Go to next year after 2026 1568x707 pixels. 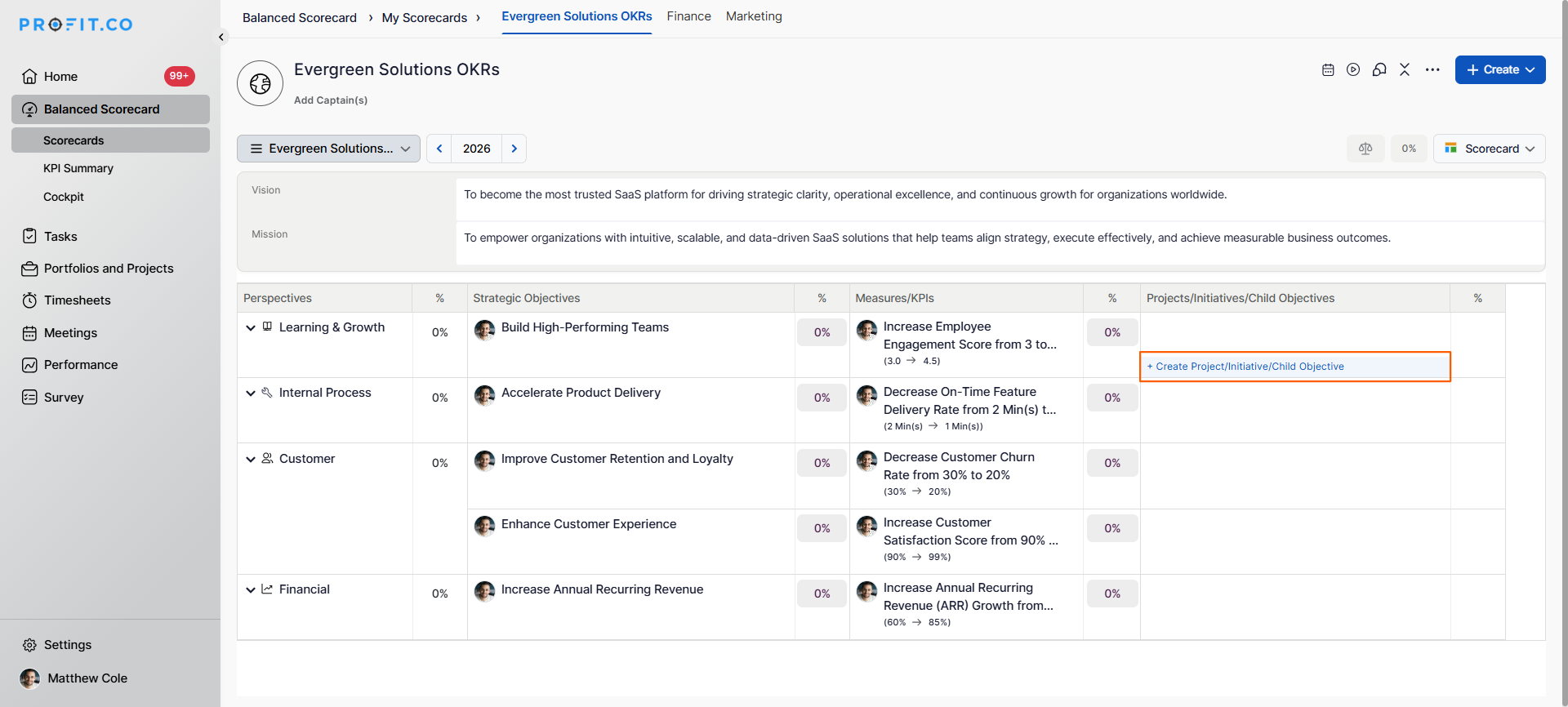point(514,149)
